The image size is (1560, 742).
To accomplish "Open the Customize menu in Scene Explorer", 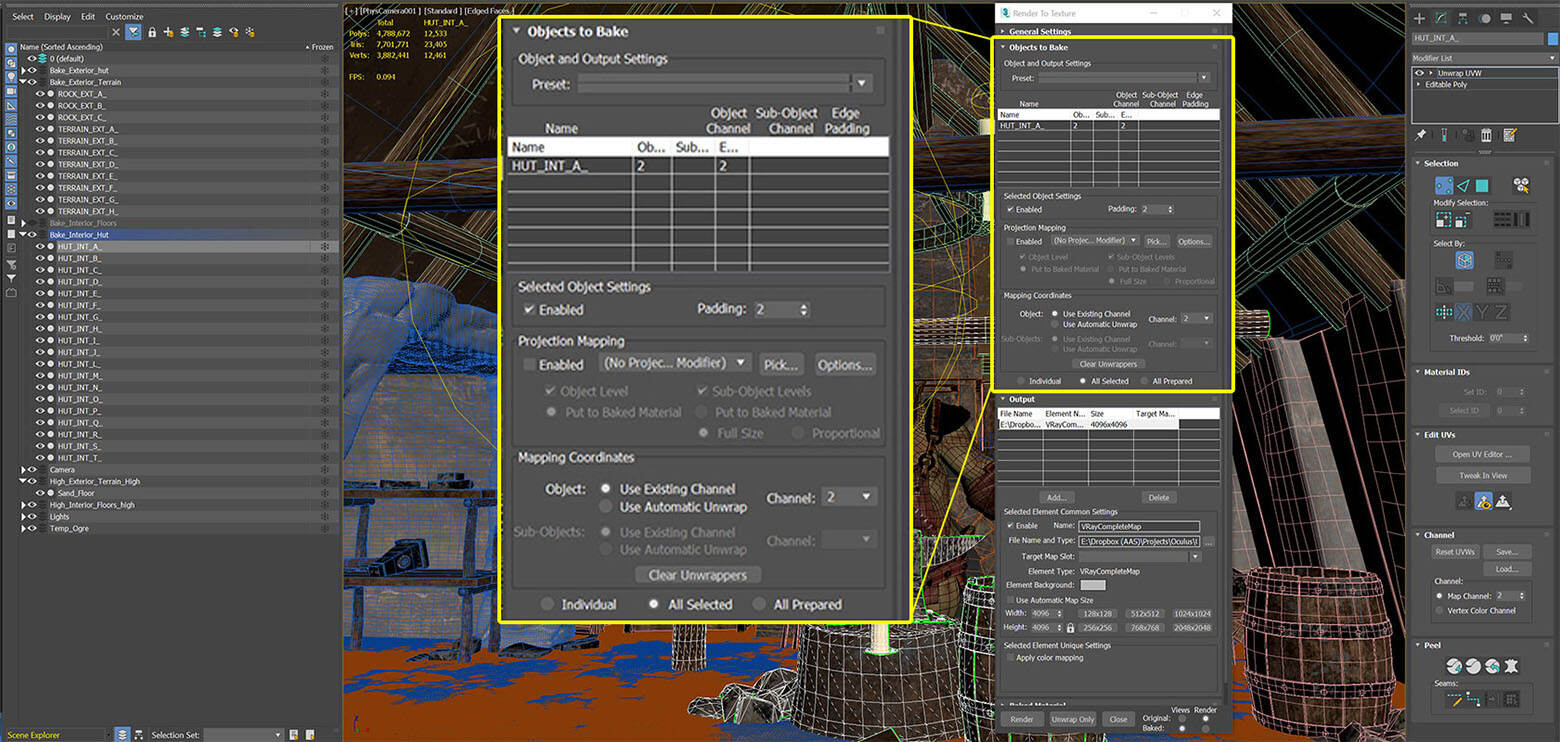I will tap(124, 16).
